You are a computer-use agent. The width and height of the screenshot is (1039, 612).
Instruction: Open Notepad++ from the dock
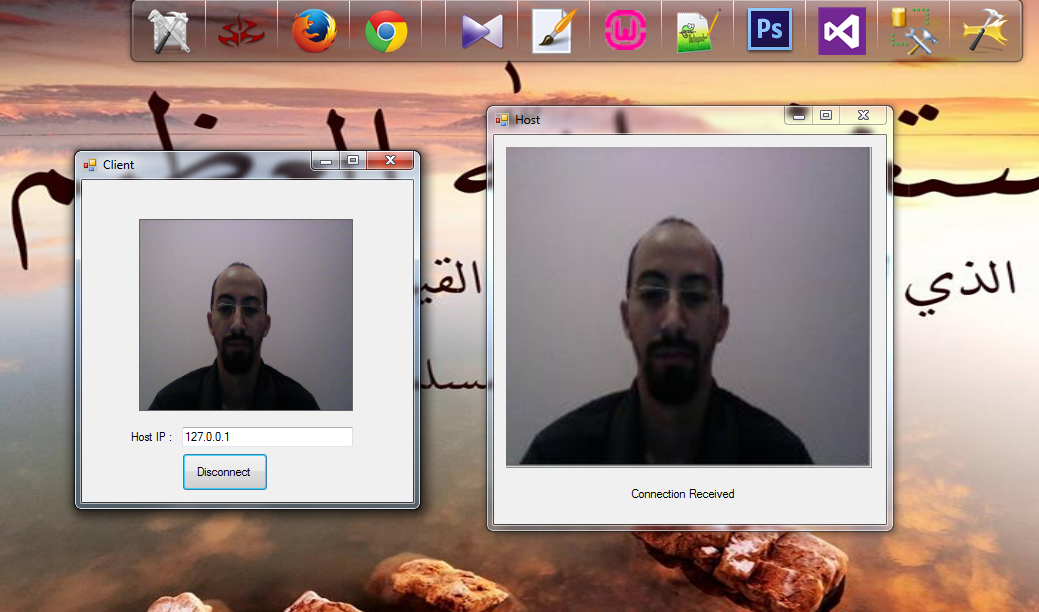point(697,31)
